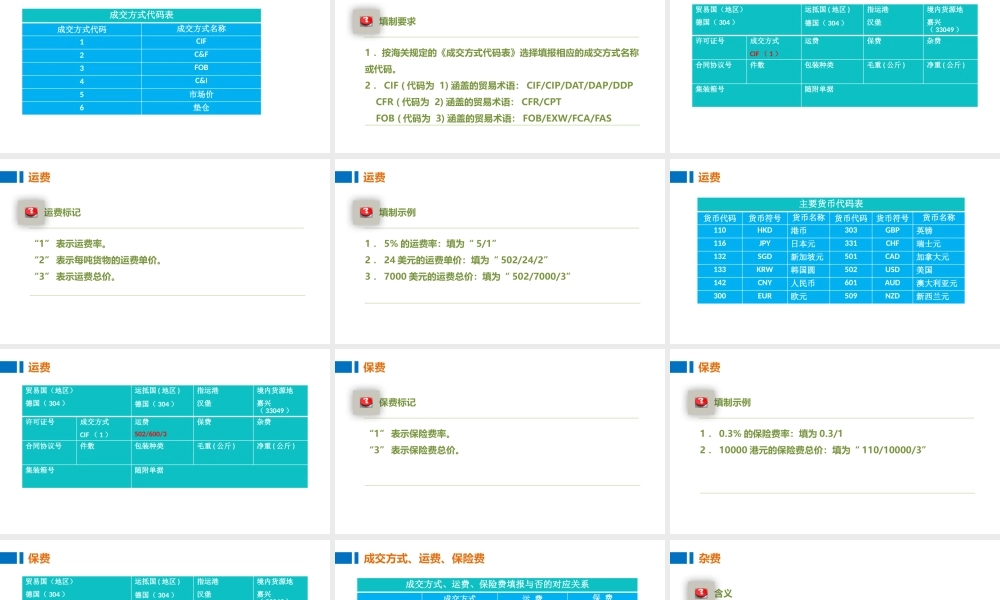The width and height of the screenshot is (1000, 600).
Task: Click the line “2” 表示每吨货物的运费单价
Action: pos(98,260)
